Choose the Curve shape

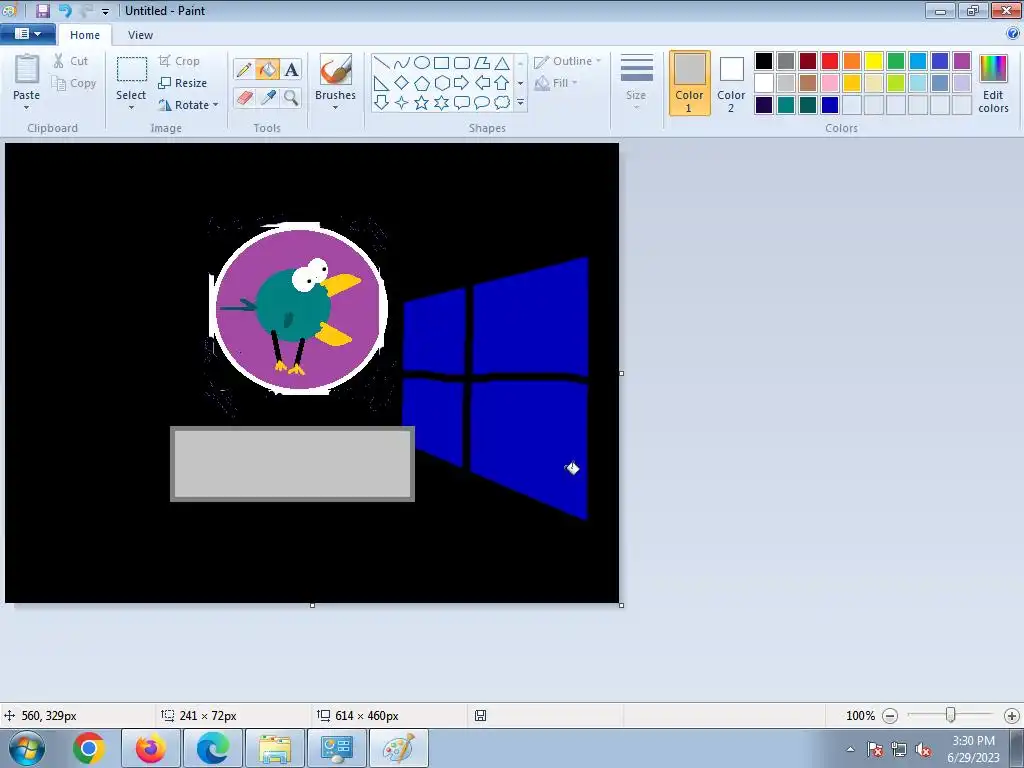click(x=402, y=63)
